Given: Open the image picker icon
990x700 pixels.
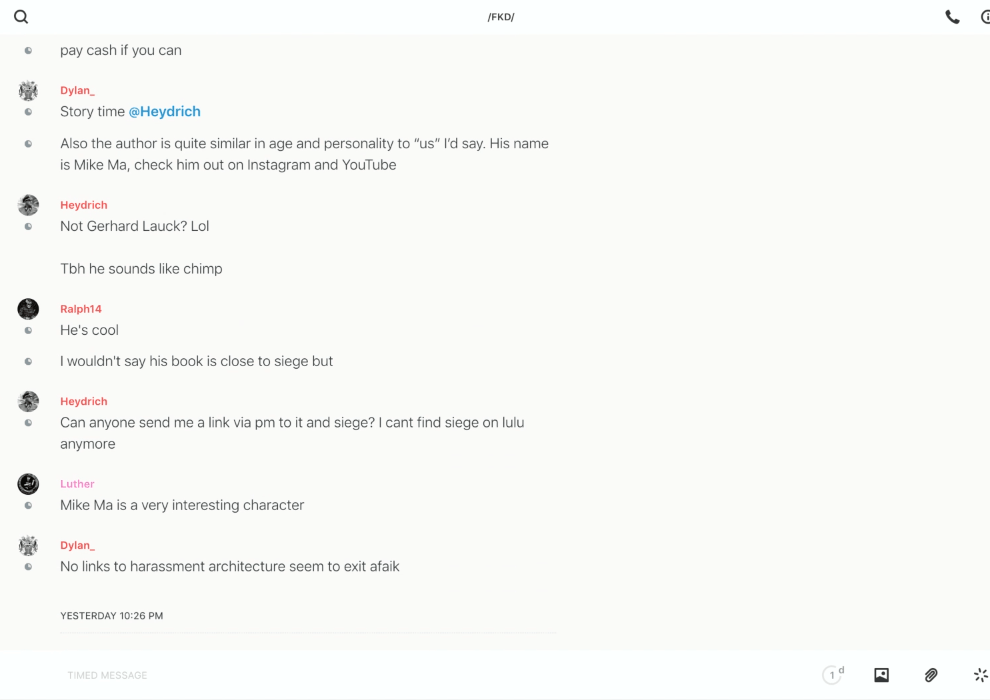Looking at the screenshot, I should pos(881,675).
